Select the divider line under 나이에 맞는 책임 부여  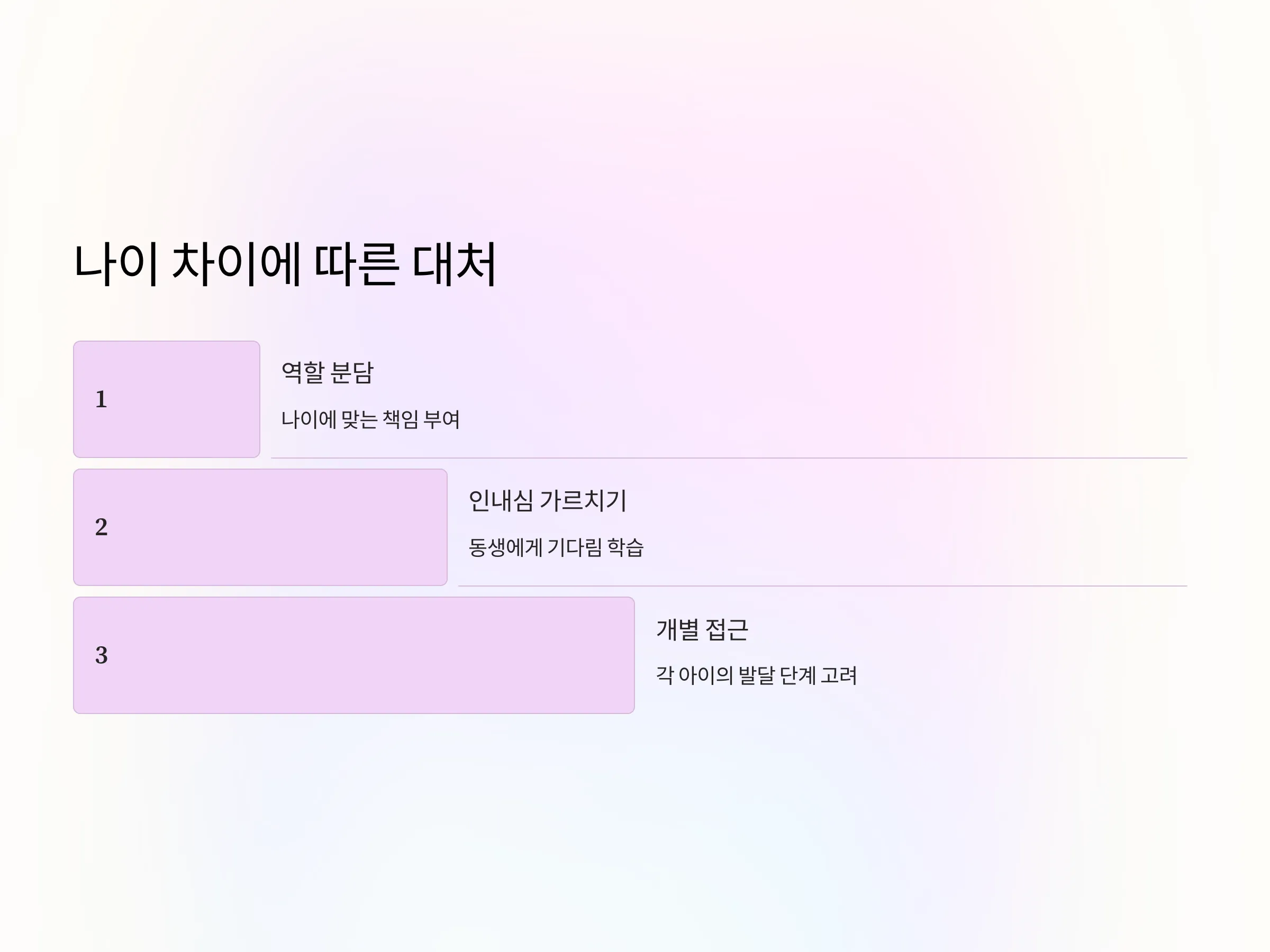[729, 458]
